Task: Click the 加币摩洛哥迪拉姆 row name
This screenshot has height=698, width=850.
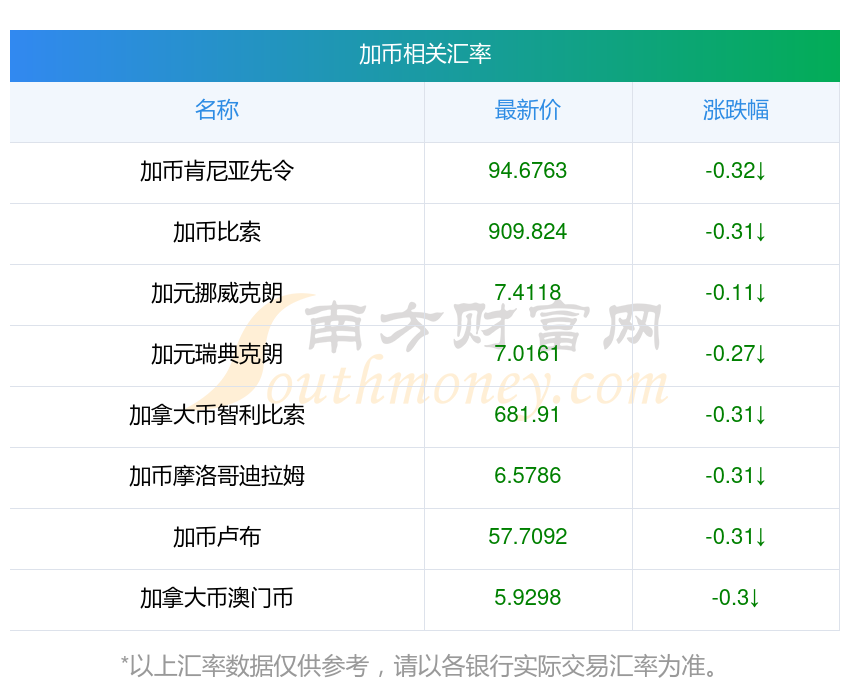Action: [217, 476]
